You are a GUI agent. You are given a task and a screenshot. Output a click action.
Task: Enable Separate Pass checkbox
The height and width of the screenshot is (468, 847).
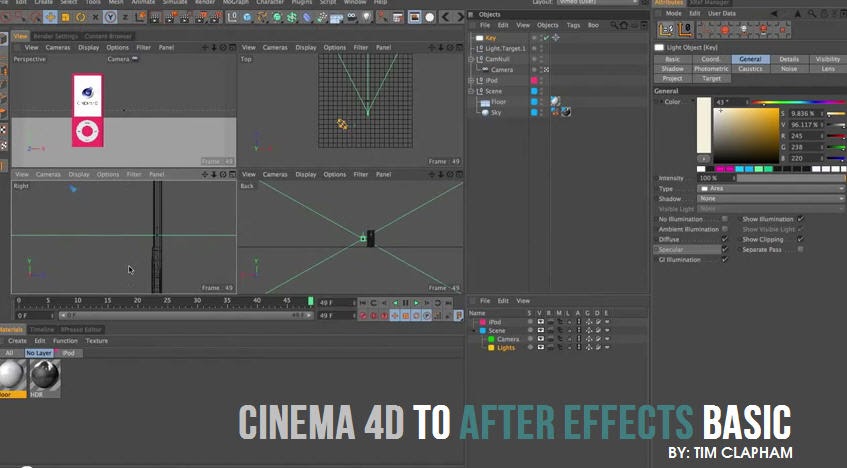801,249
